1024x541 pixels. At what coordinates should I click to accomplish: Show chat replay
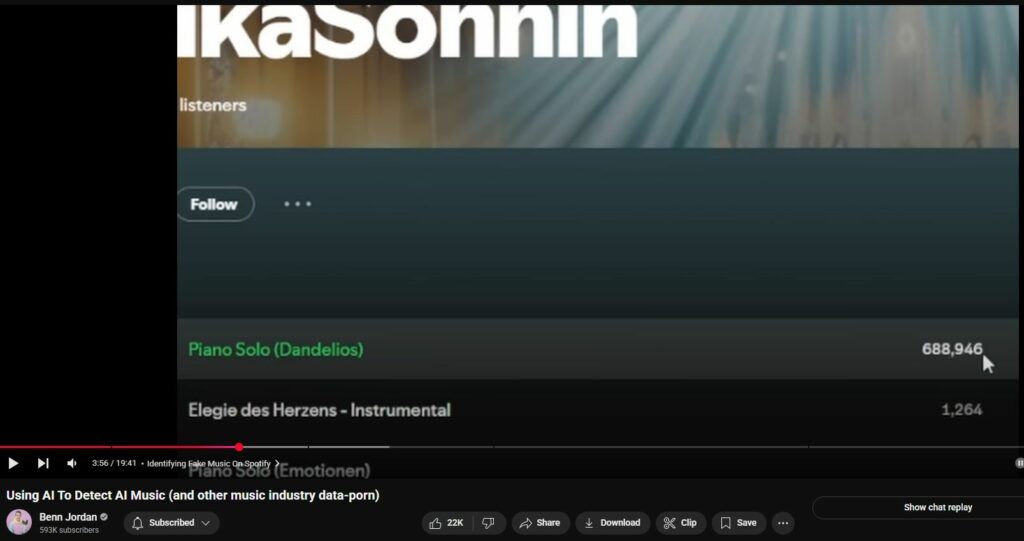(937, 507)
